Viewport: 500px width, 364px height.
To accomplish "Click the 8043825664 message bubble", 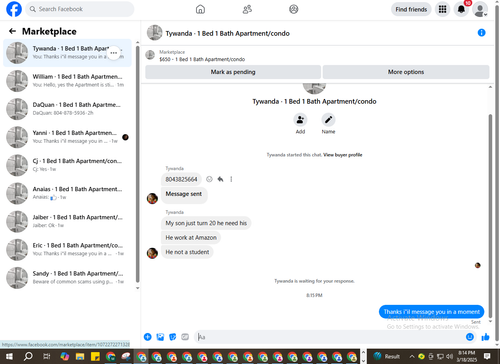I will tap(181, 179).
